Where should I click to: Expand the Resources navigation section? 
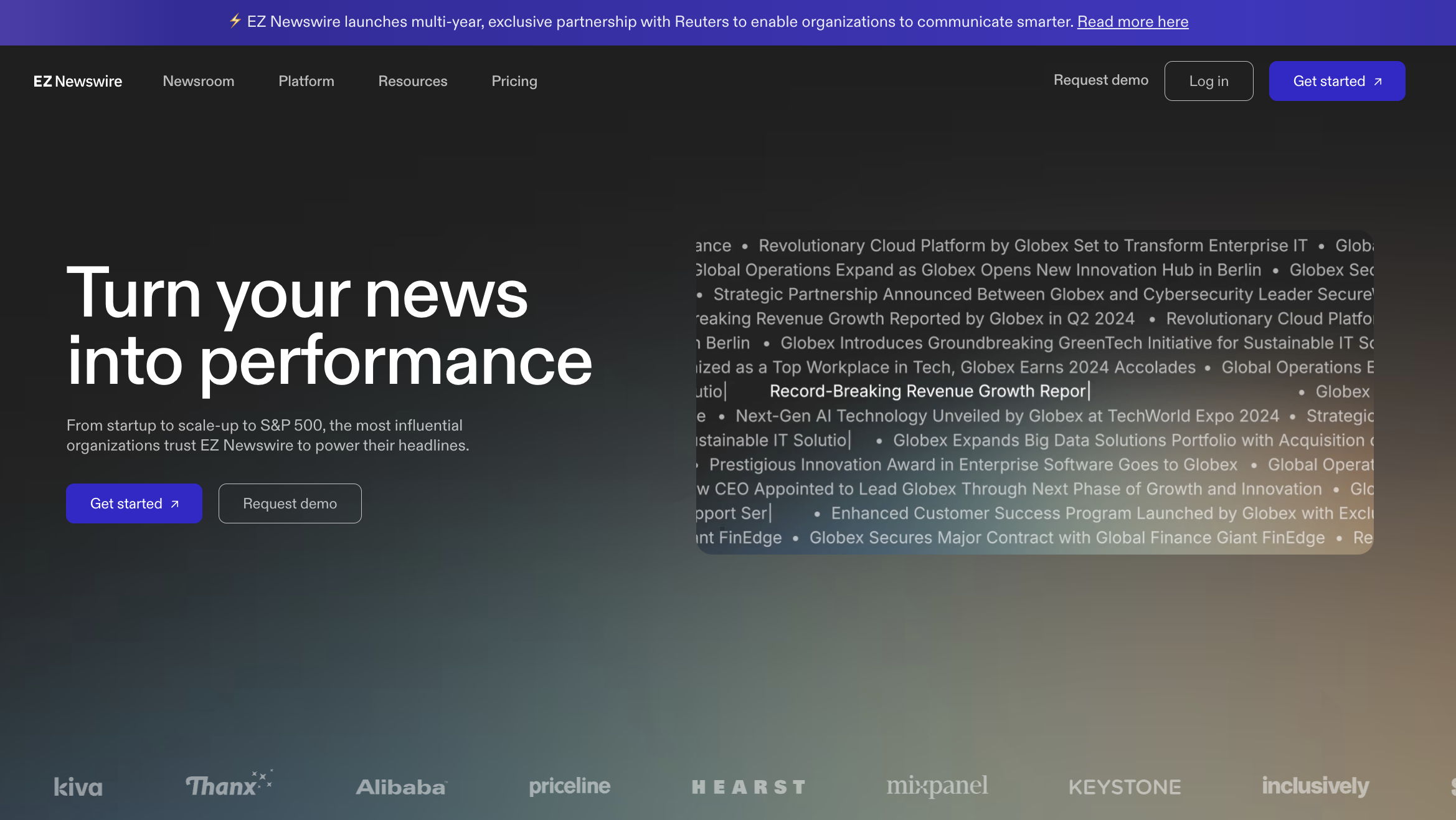coord(413,81)
